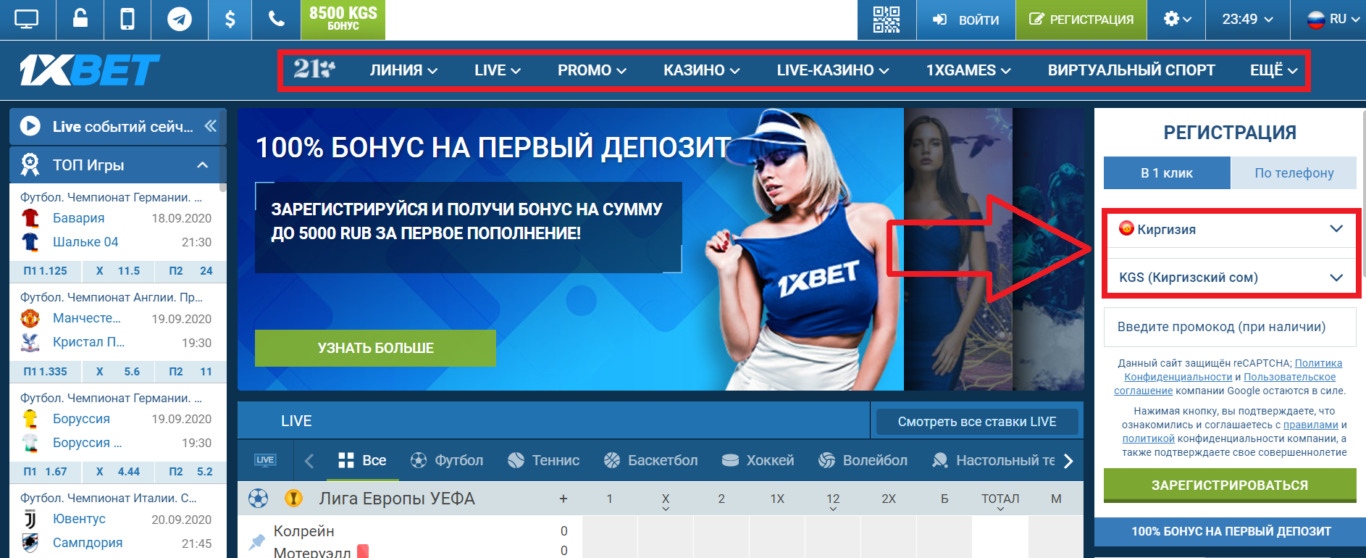Viewport: 1366px width, 558px height.
Task: Open the LIVE menu in navigation bar
Action: [498, 70]
